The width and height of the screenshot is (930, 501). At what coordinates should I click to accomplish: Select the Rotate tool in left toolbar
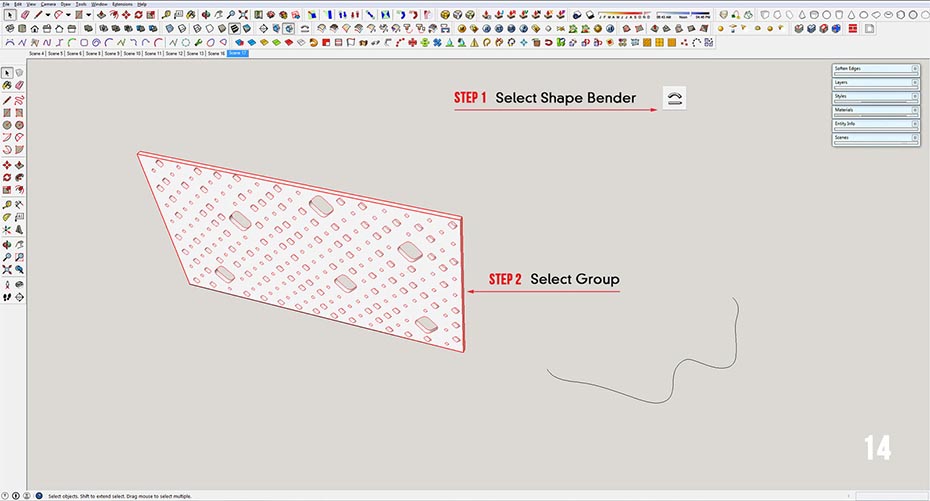pos(7,178)
